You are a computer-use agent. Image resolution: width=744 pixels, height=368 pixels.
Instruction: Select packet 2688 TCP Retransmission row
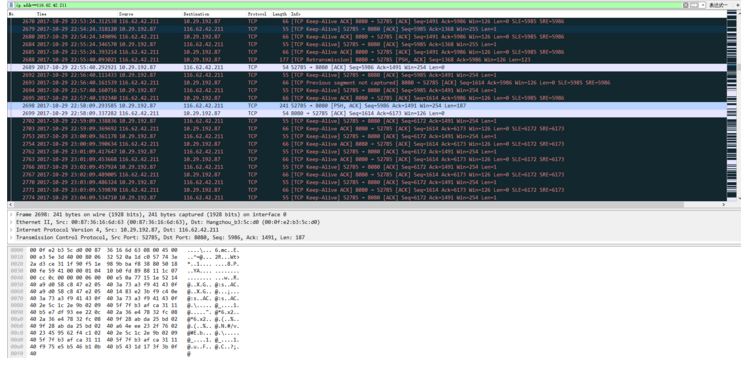(x=367, y=60)
